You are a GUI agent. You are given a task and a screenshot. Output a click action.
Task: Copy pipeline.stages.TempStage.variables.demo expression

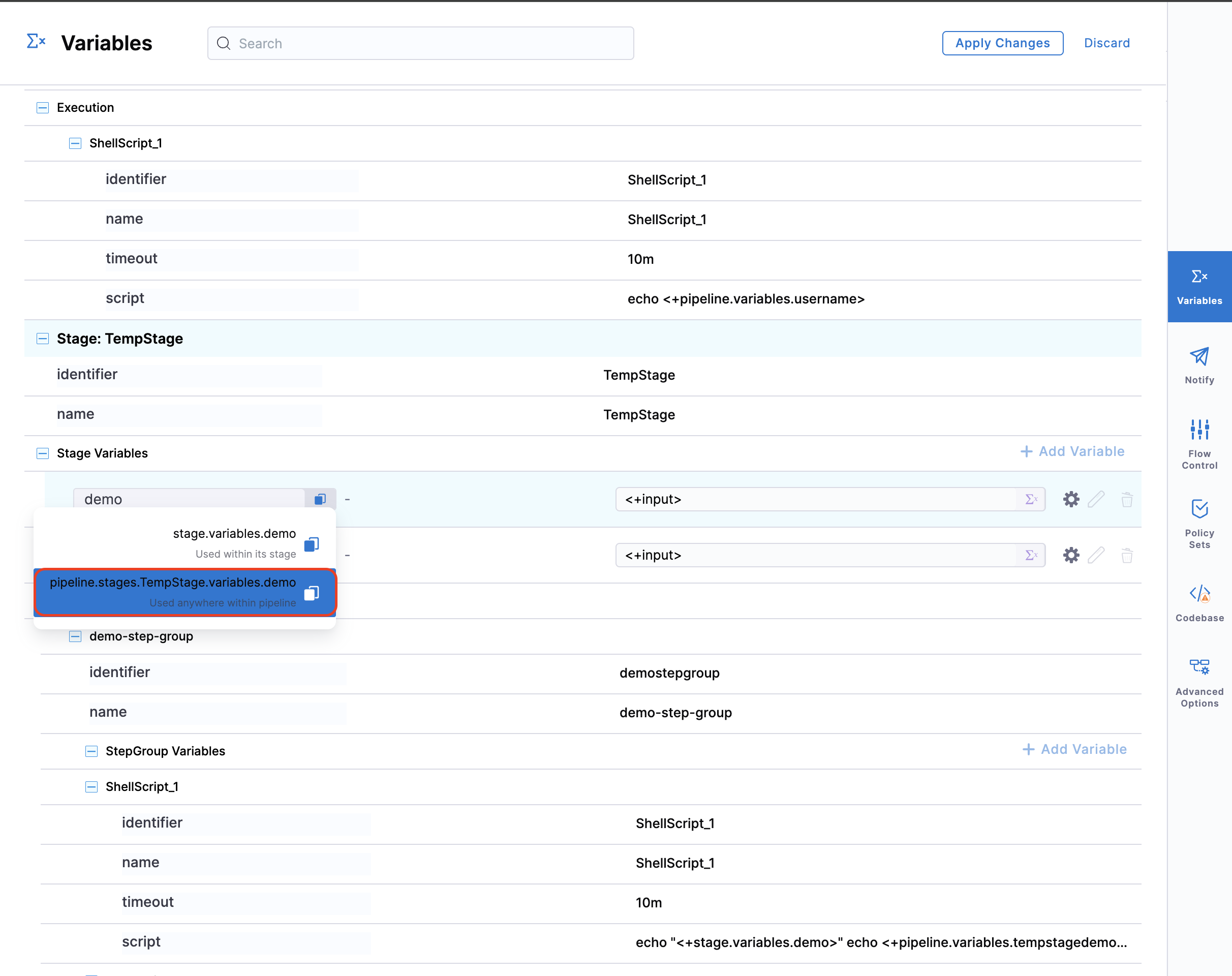(x=312, y=593)
